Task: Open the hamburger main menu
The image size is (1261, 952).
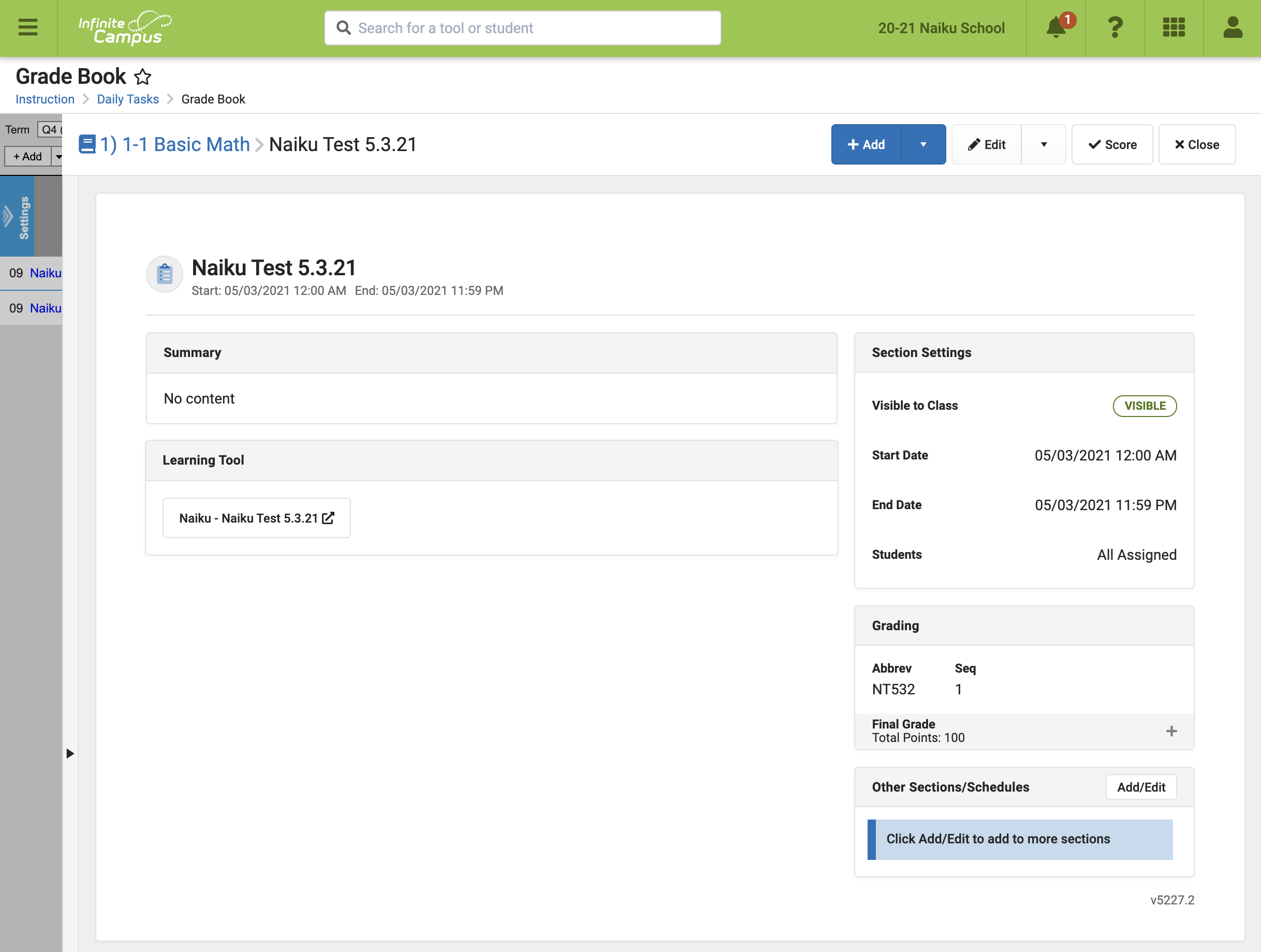Action: pyautogui.click(x=27, y=27)
